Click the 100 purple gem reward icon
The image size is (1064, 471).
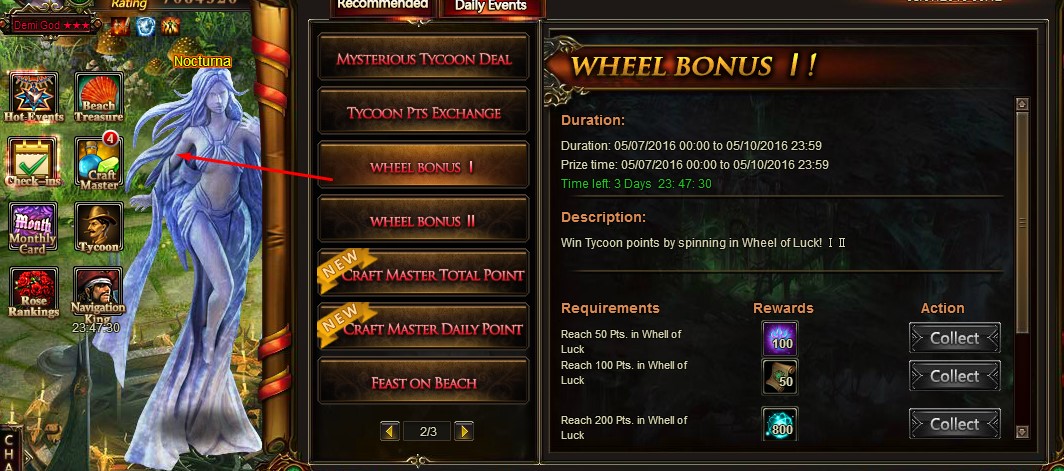780,338
